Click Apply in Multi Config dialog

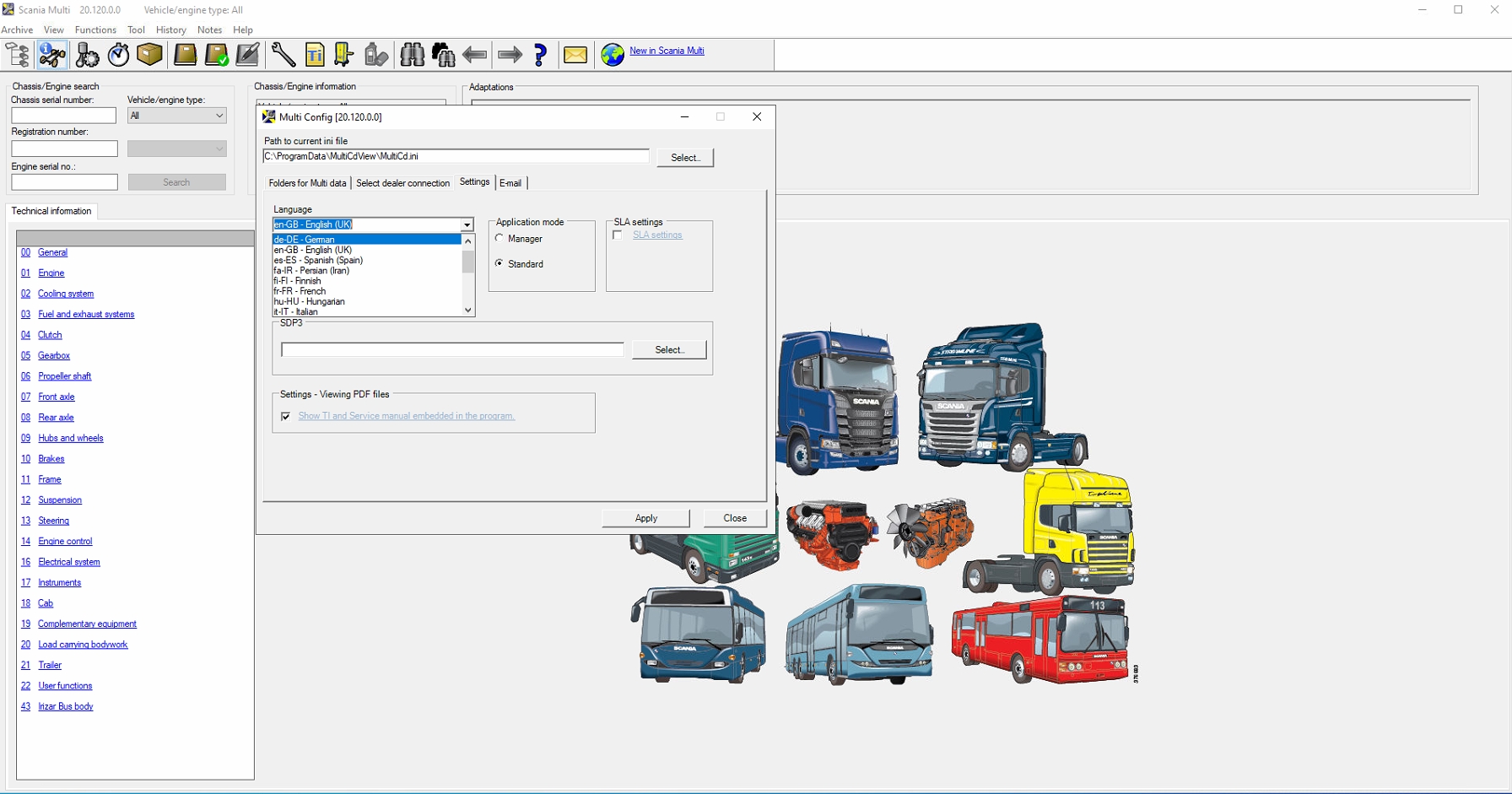tap(645, 518)
